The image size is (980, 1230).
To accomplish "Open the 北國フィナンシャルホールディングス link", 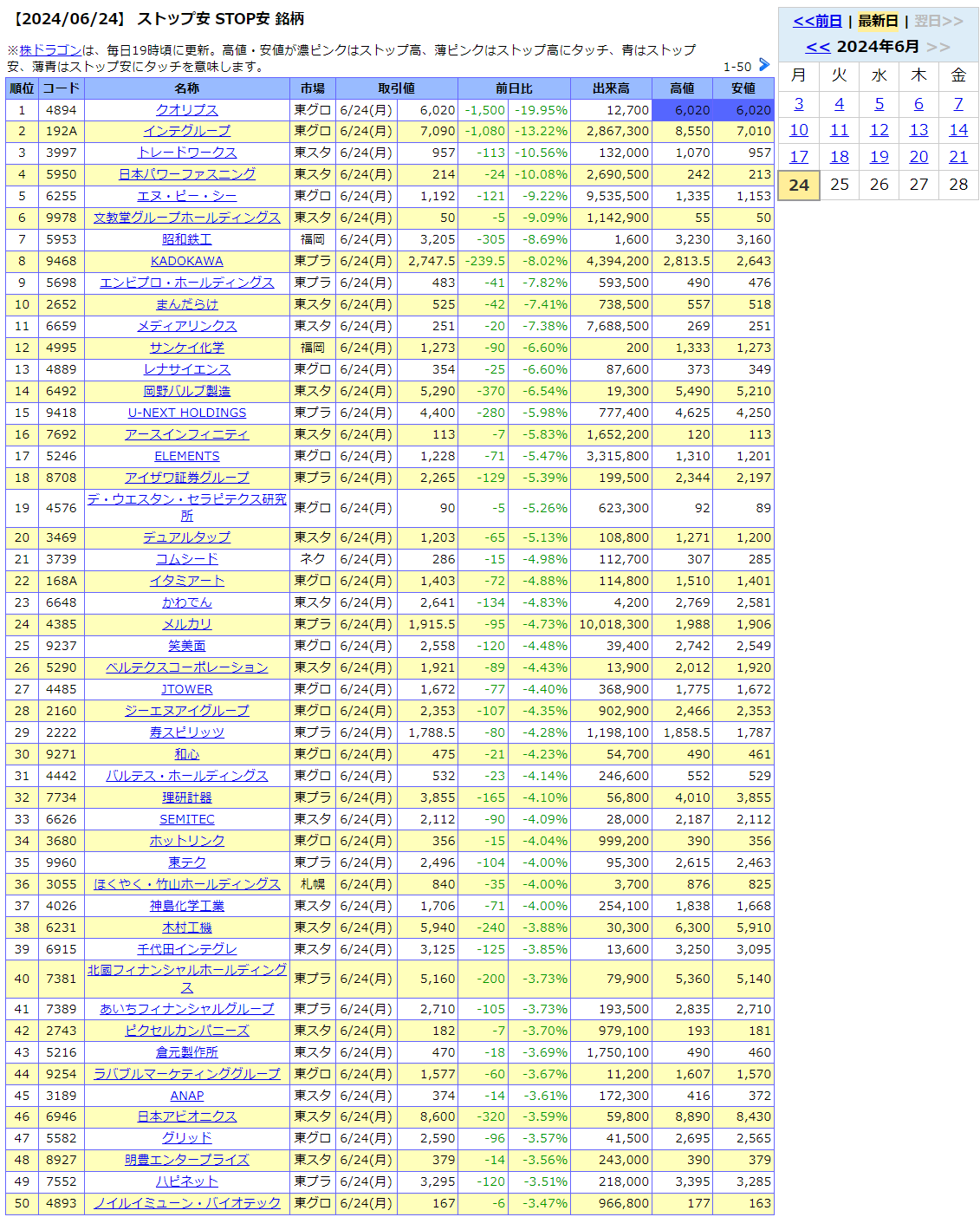I will 187,979.
